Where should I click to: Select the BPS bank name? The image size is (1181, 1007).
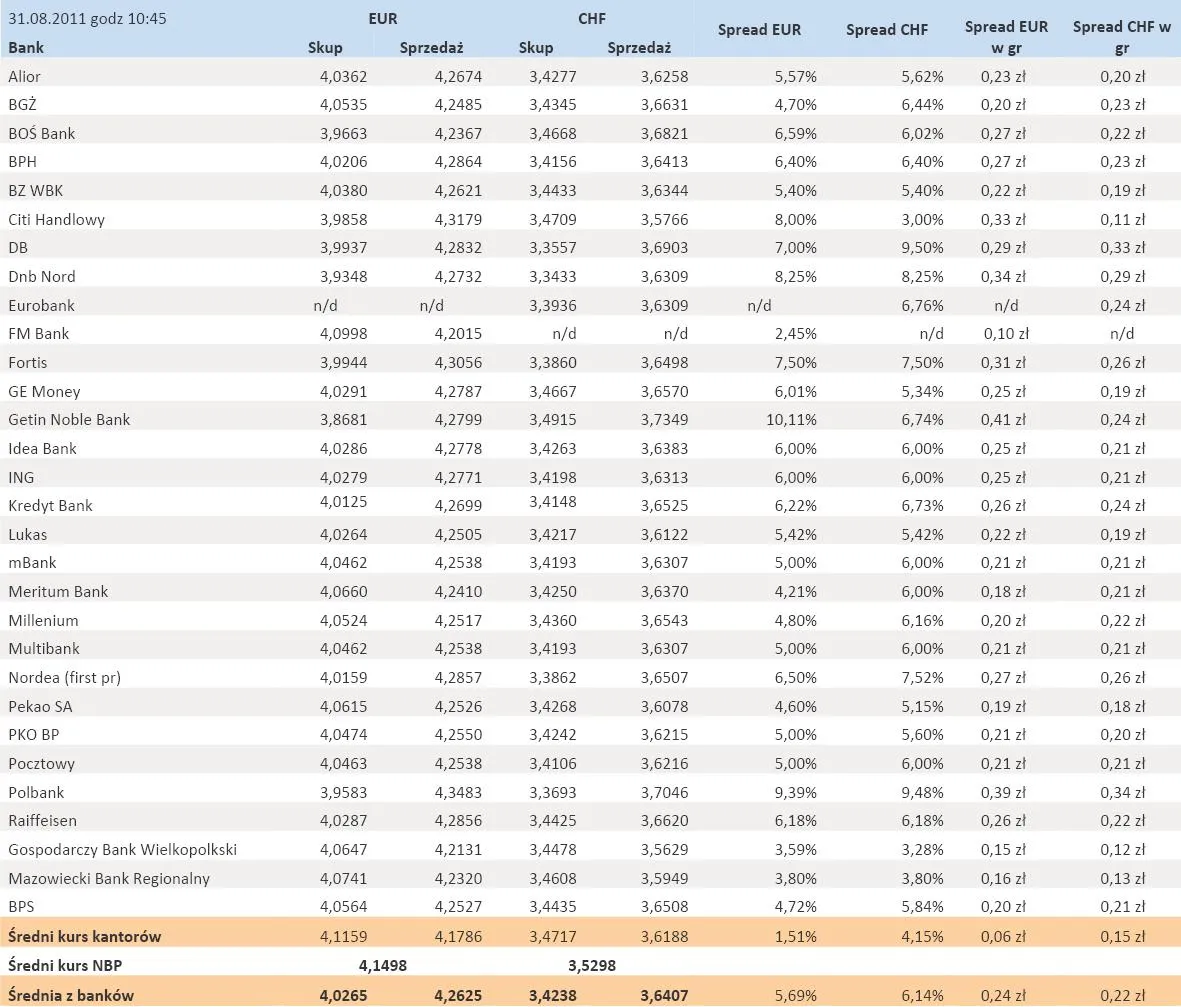21,906
